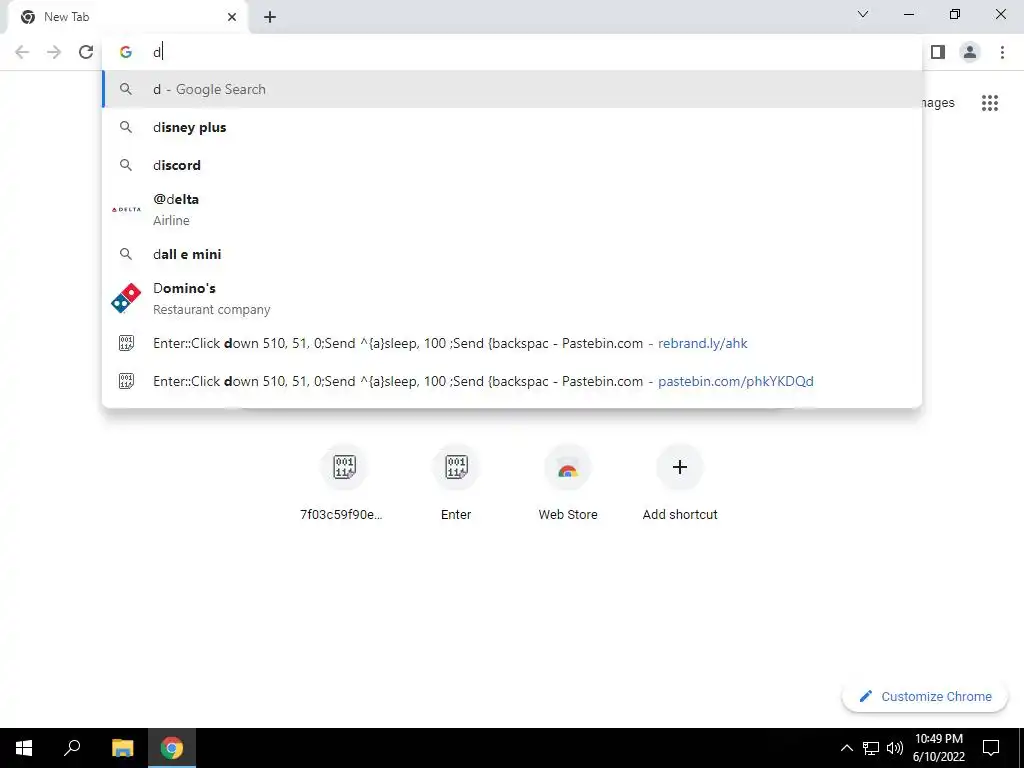Click the Google G icon in the address bar
1024x768 pixels.
pyautogui.click(x=126, y=52)
